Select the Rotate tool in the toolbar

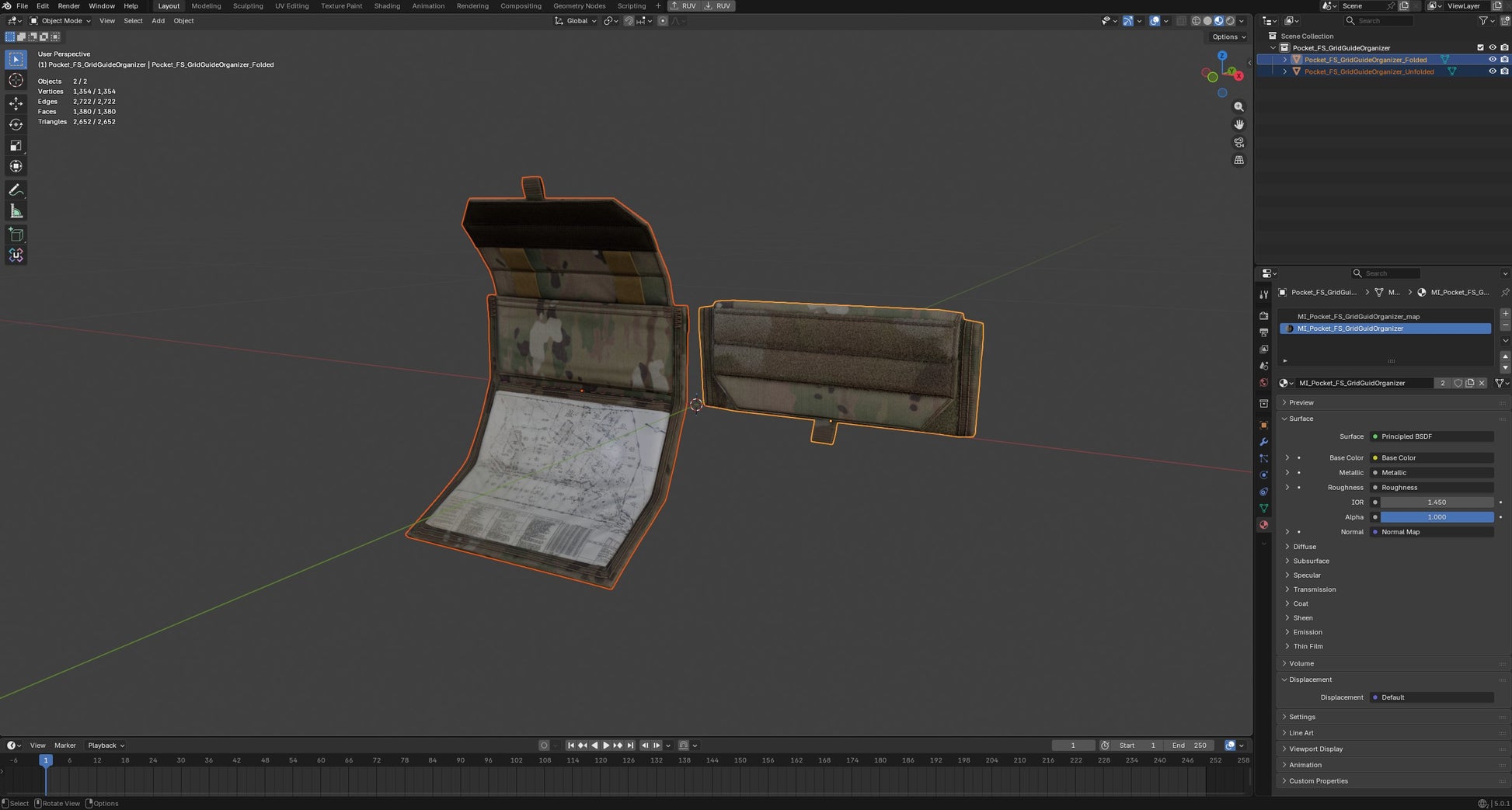(16, 124)
